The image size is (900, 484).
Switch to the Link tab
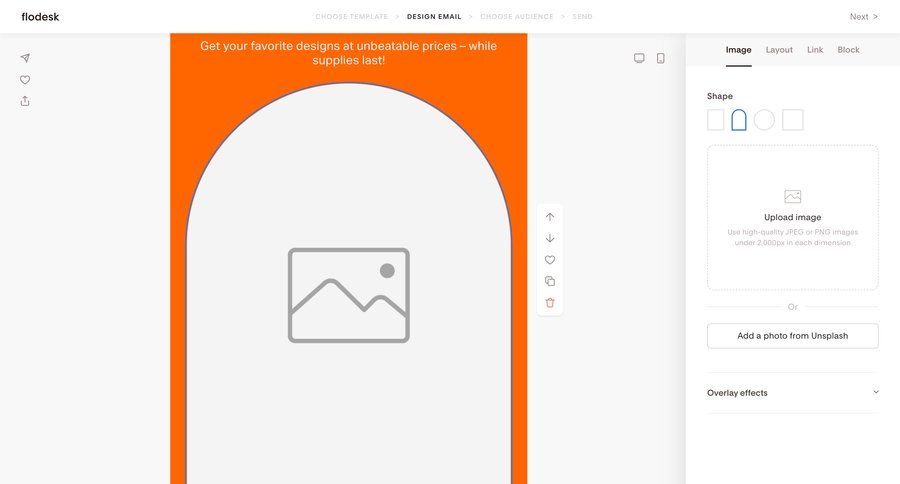pos(815,50)
